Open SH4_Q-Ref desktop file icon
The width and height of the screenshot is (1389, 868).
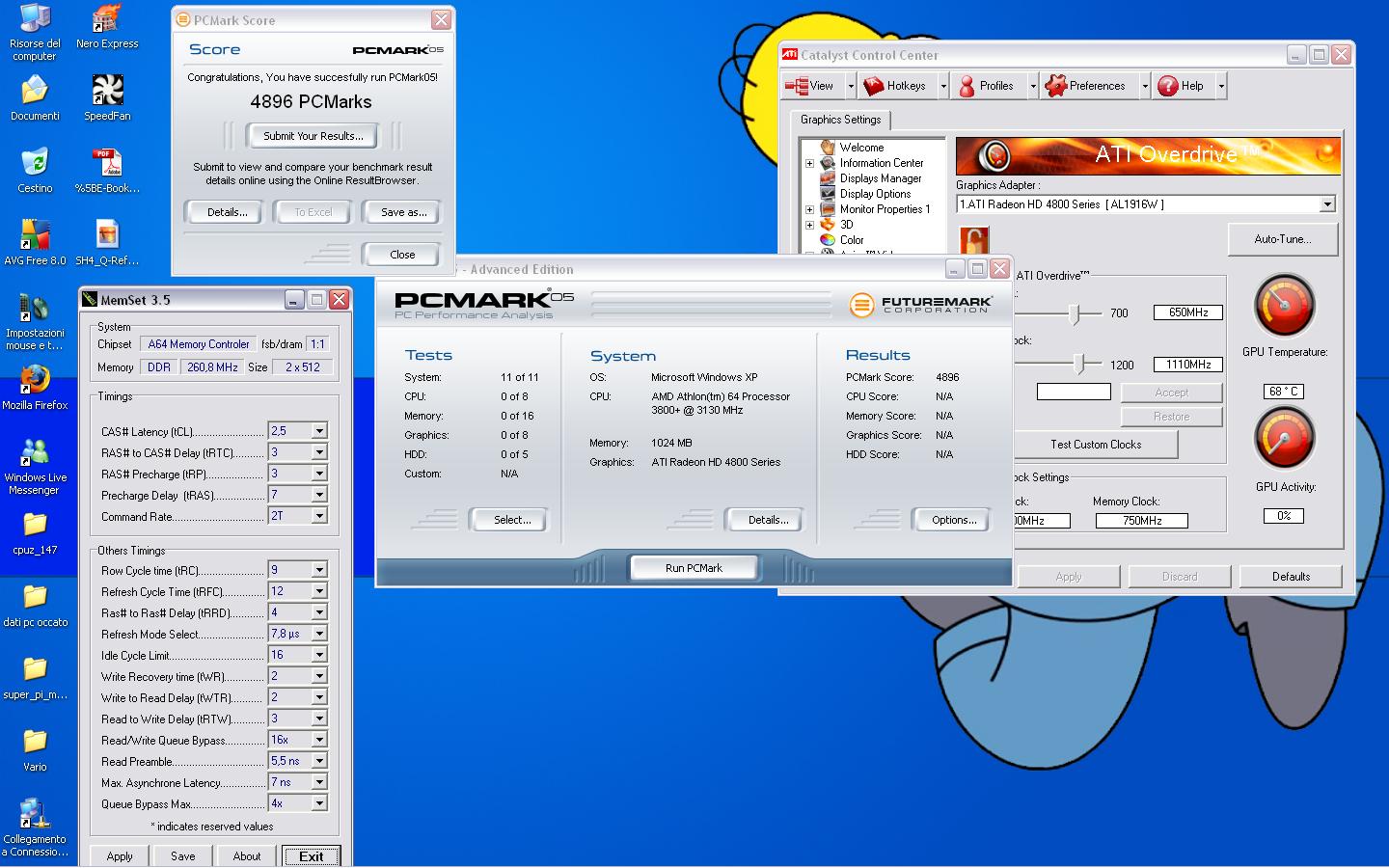[107, 243]
